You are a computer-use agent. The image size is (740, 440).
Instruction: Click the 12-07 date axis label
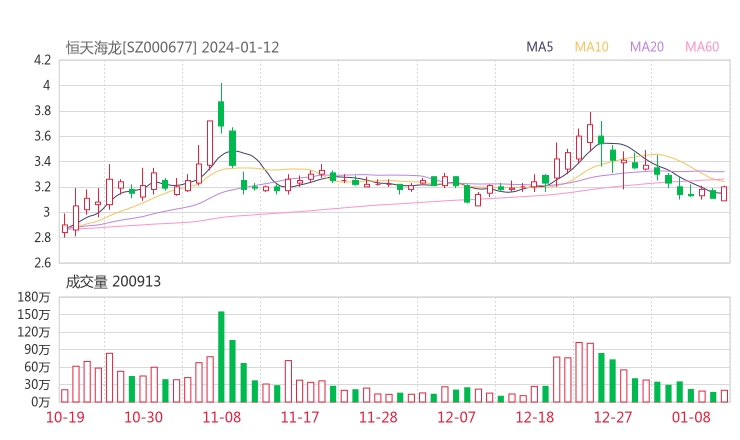(x=456, y=417)
